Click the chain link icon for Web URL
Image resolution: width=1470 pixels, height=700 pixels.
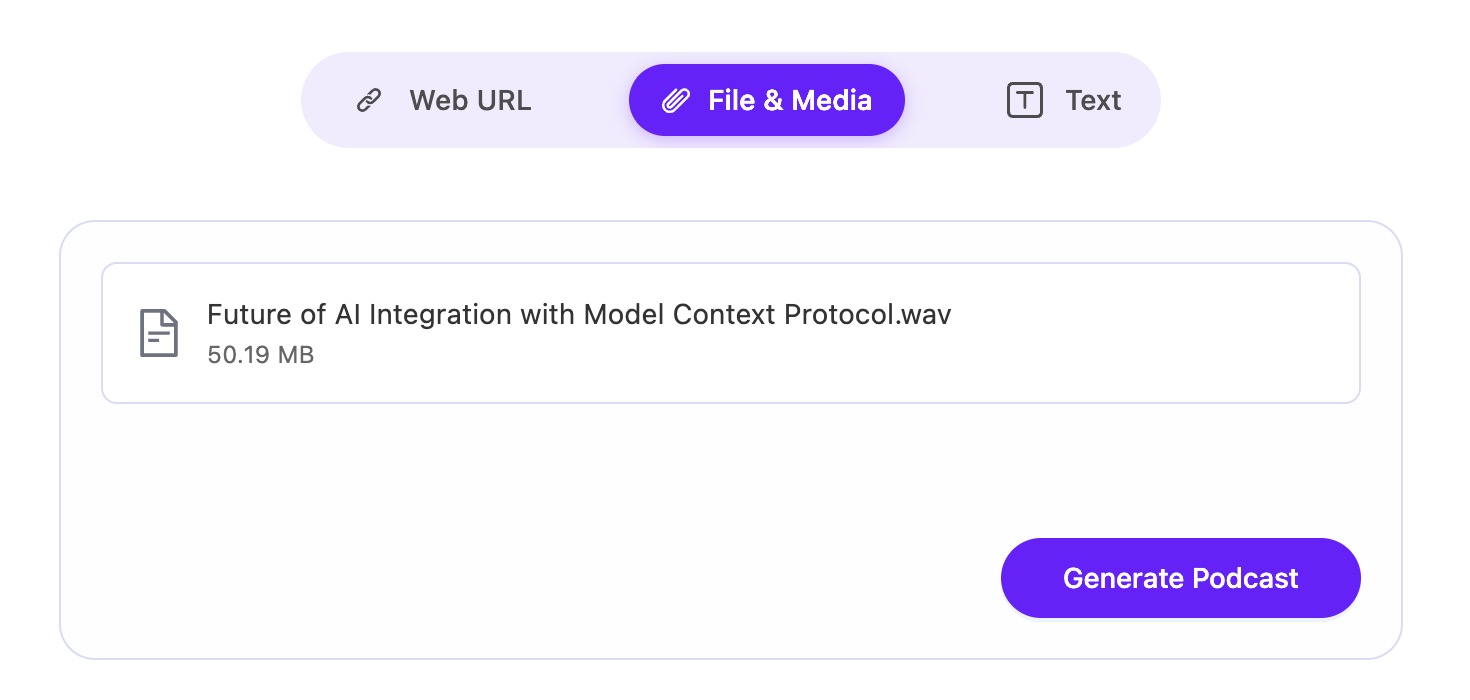click(x=369, y=101)
